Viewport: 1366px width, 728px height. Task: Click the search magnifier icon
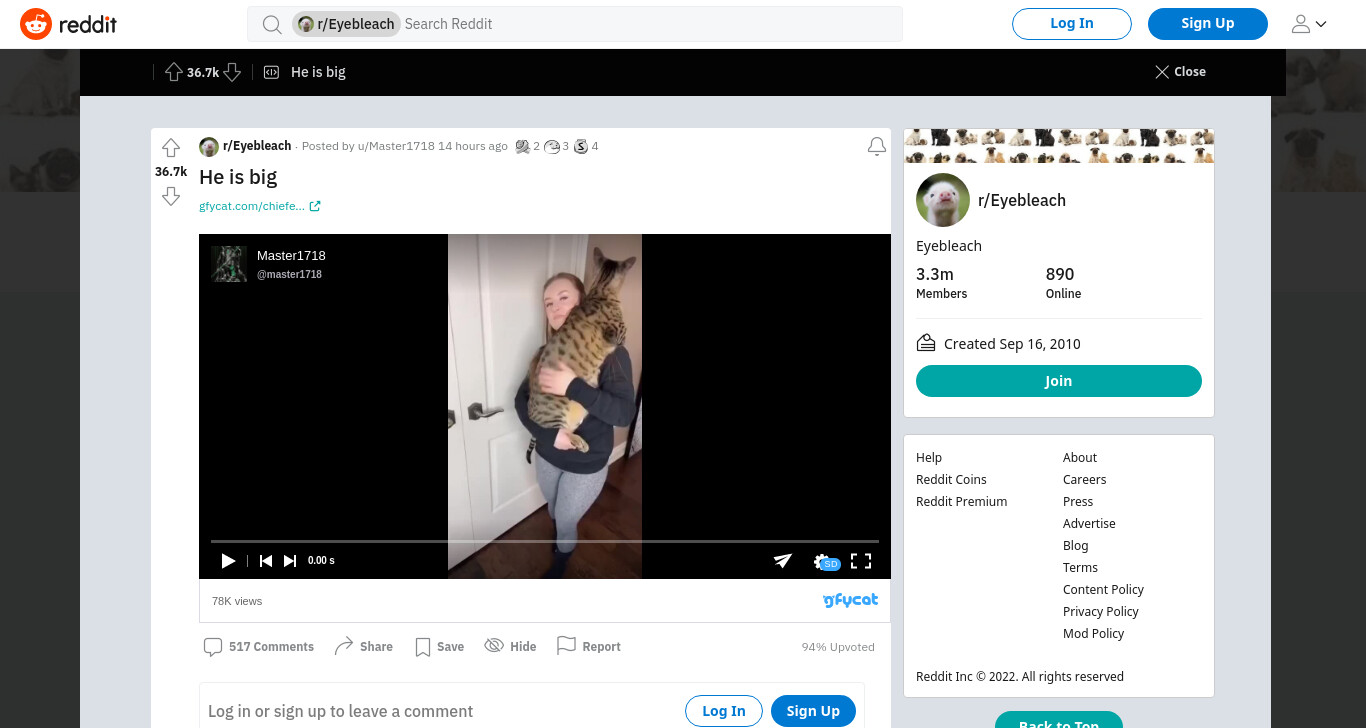point(272,24)
